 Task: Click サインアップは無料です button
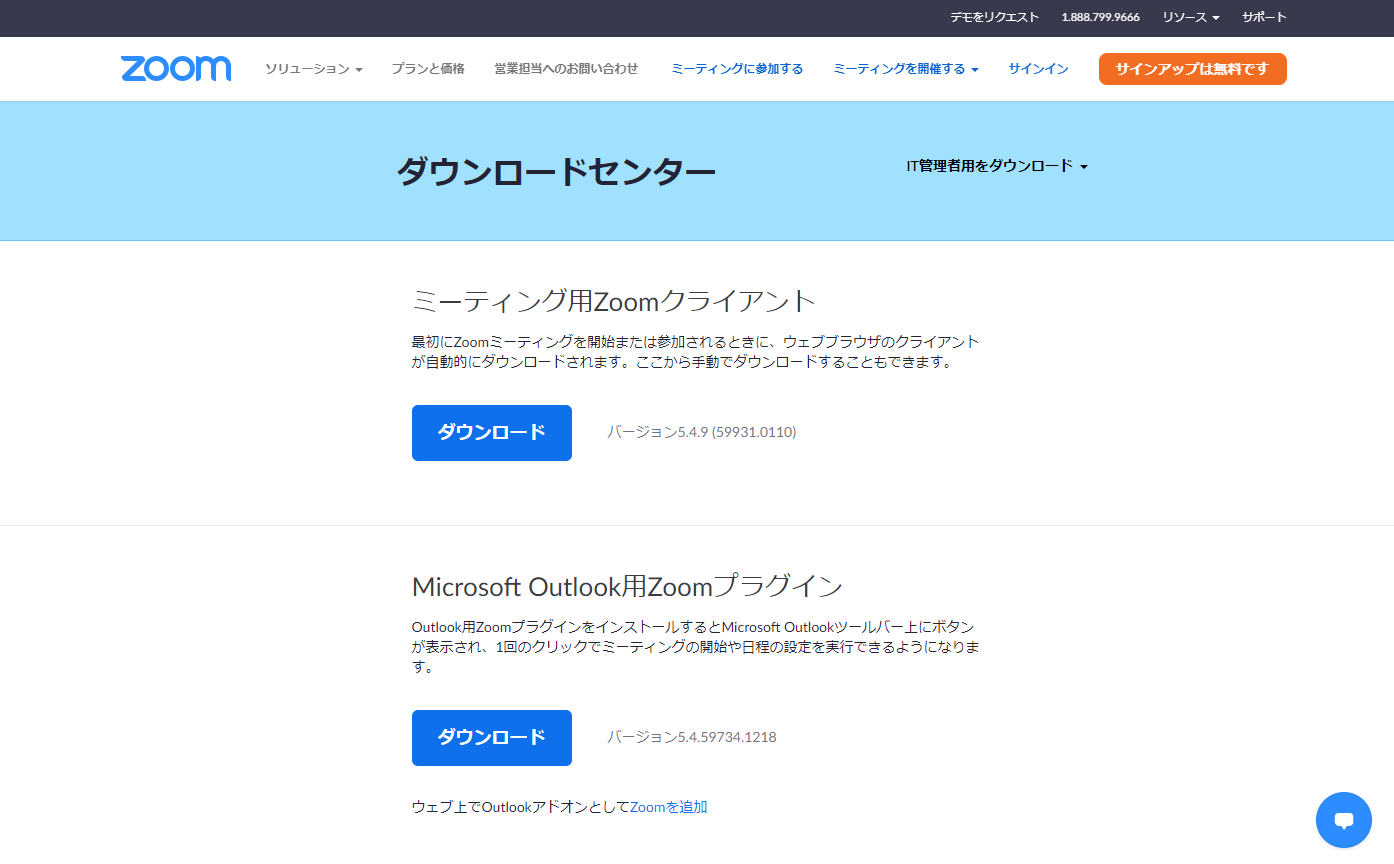point(1192,69)
